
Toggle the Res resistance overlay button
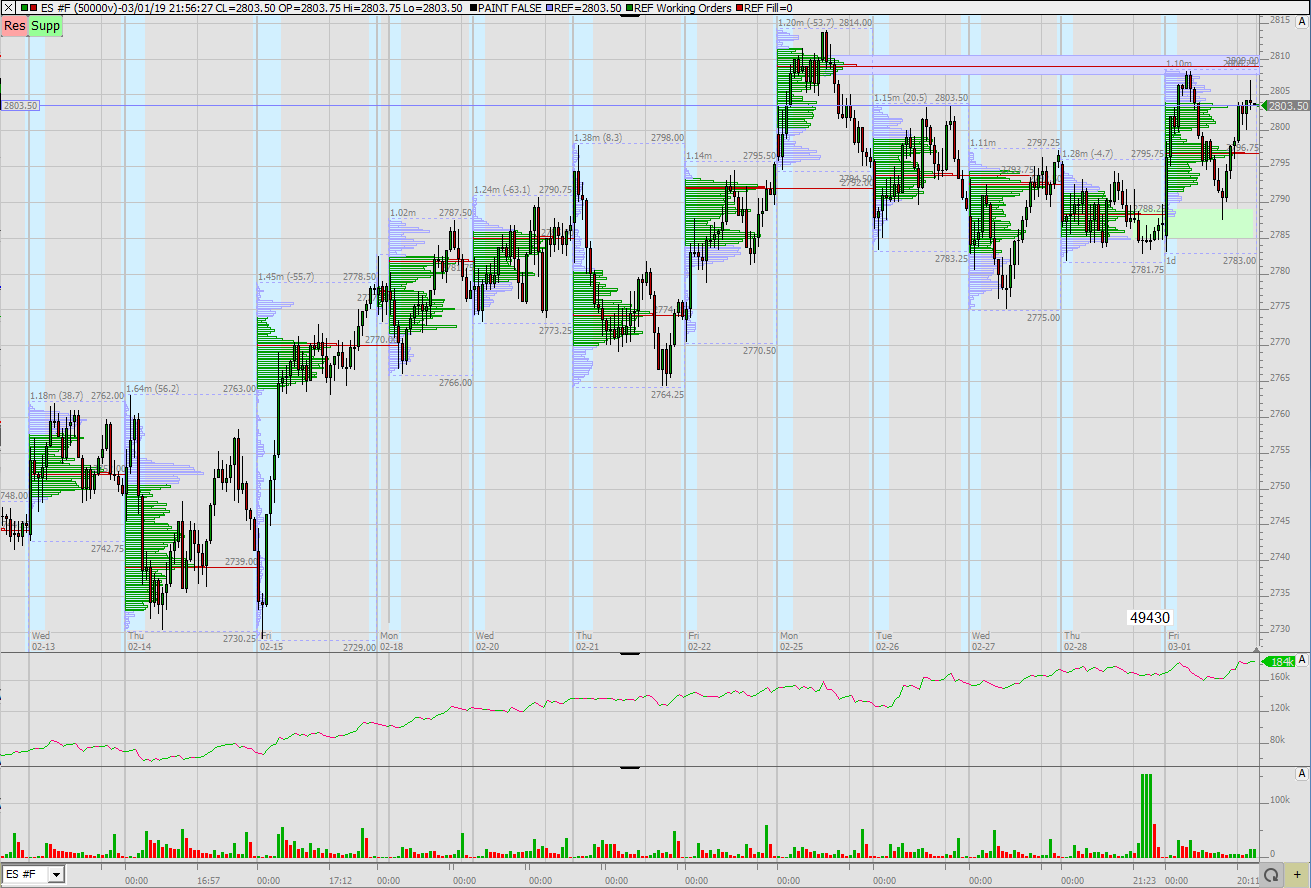(x=13, y=27)
